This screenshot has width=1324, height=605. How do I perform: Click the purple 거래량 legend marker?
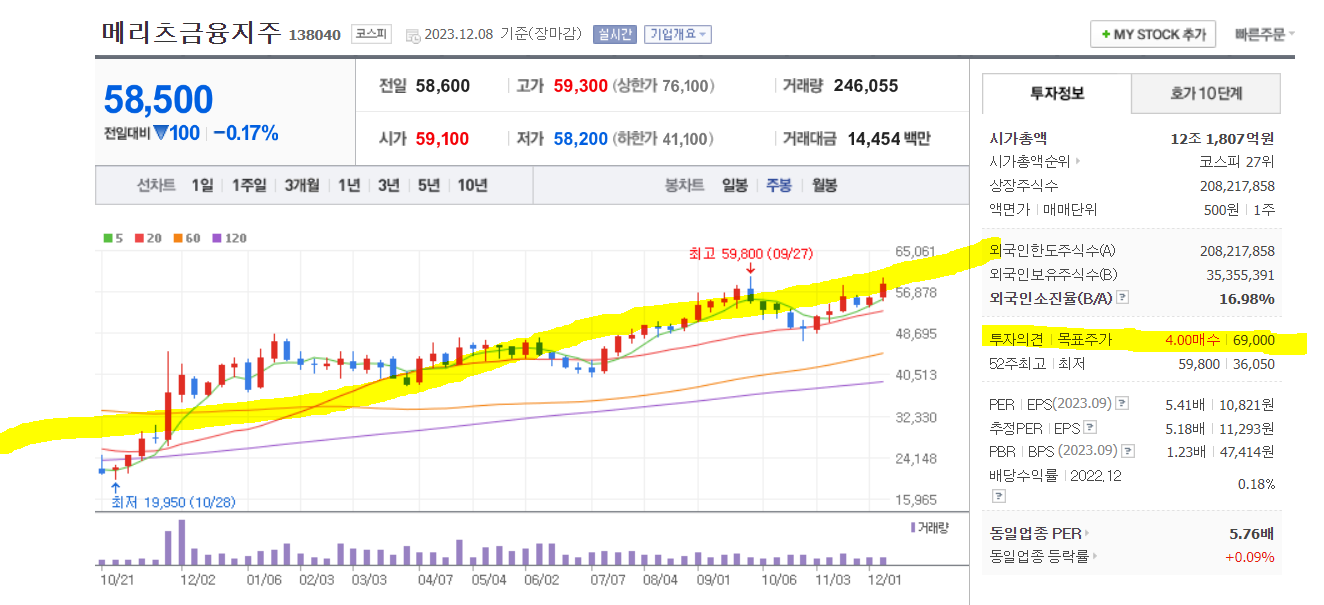click(x=913, y=527)
